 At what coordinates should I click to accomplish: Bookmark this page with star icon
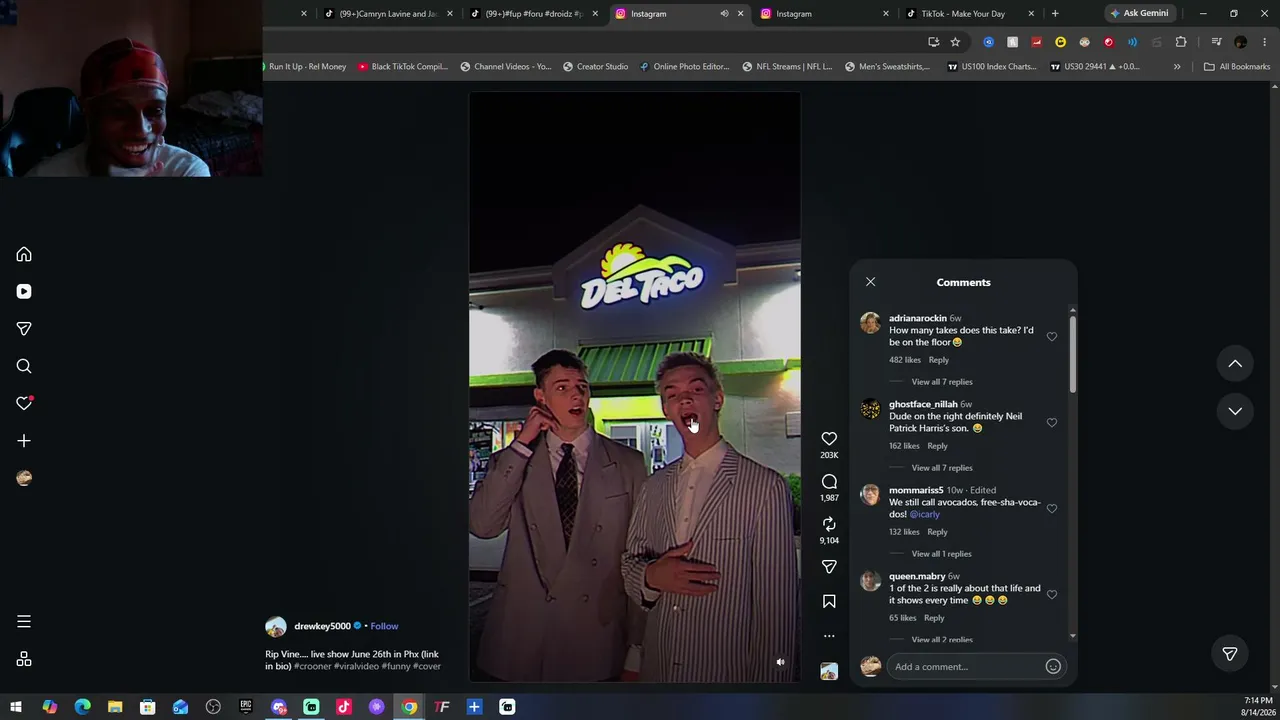[955, 42]
